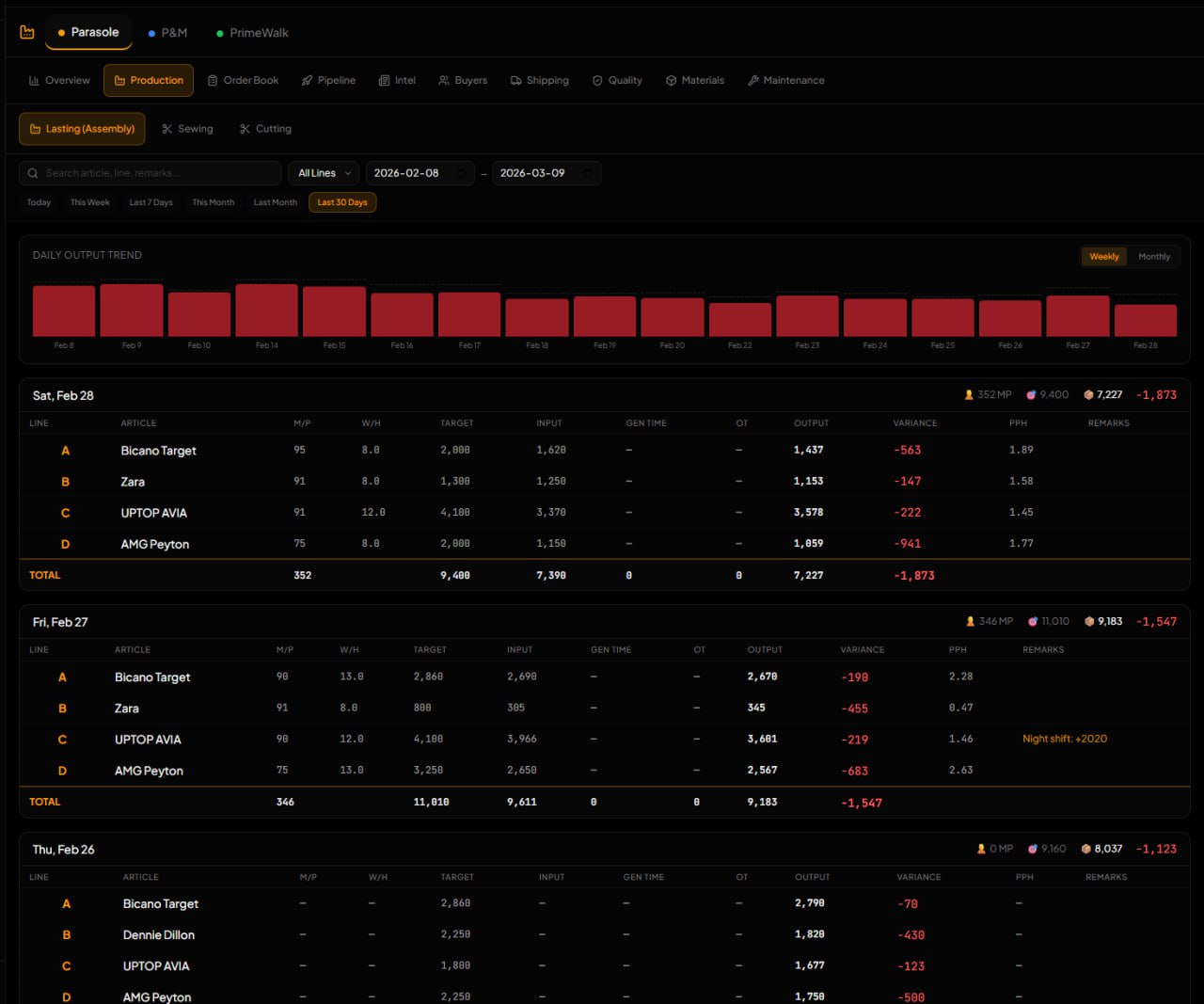Click the Quality shield icon

click(597, 80)
